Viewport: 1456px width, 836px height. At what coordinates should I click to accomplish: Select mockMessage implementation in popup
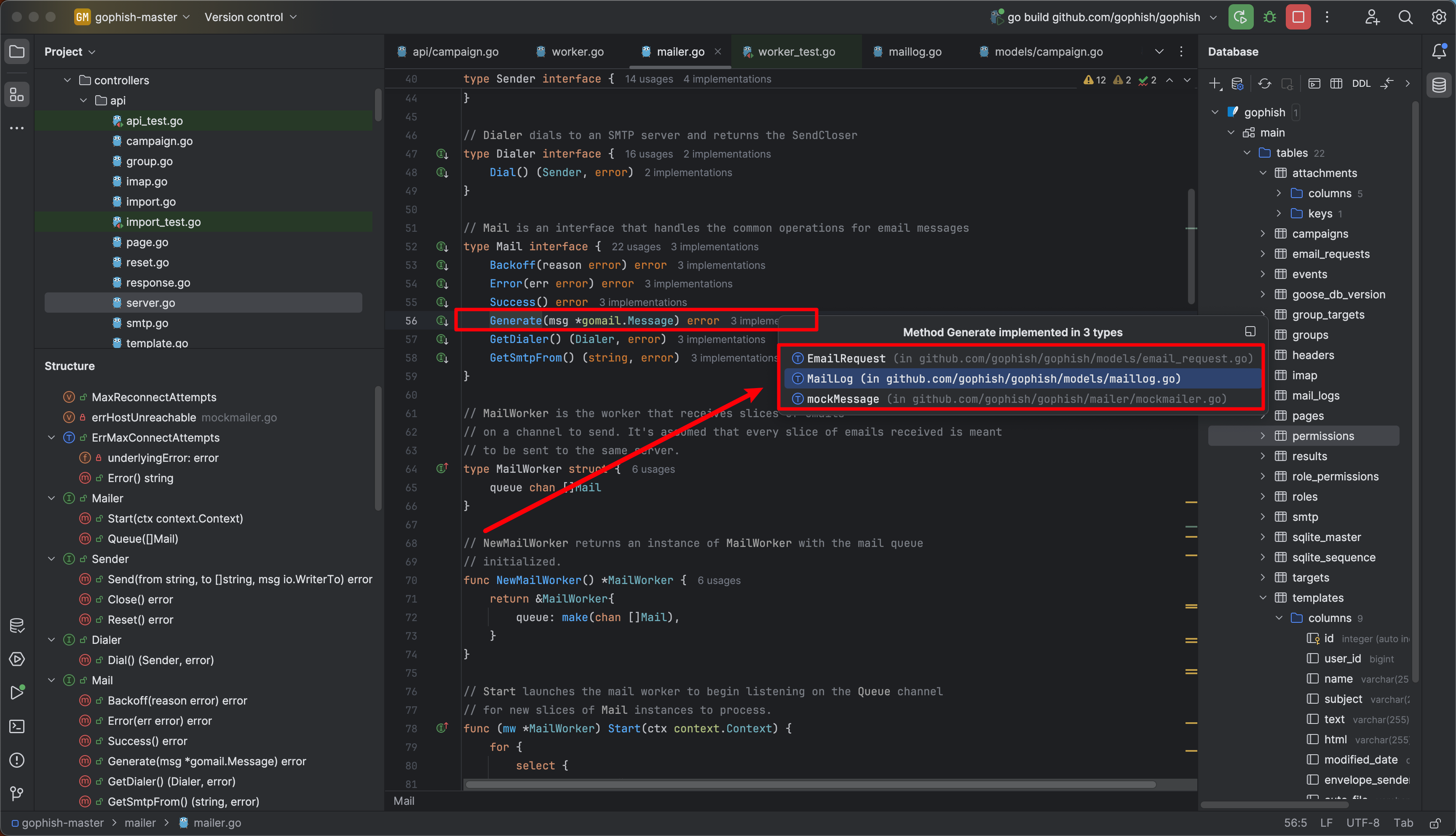pos(1022,399)
